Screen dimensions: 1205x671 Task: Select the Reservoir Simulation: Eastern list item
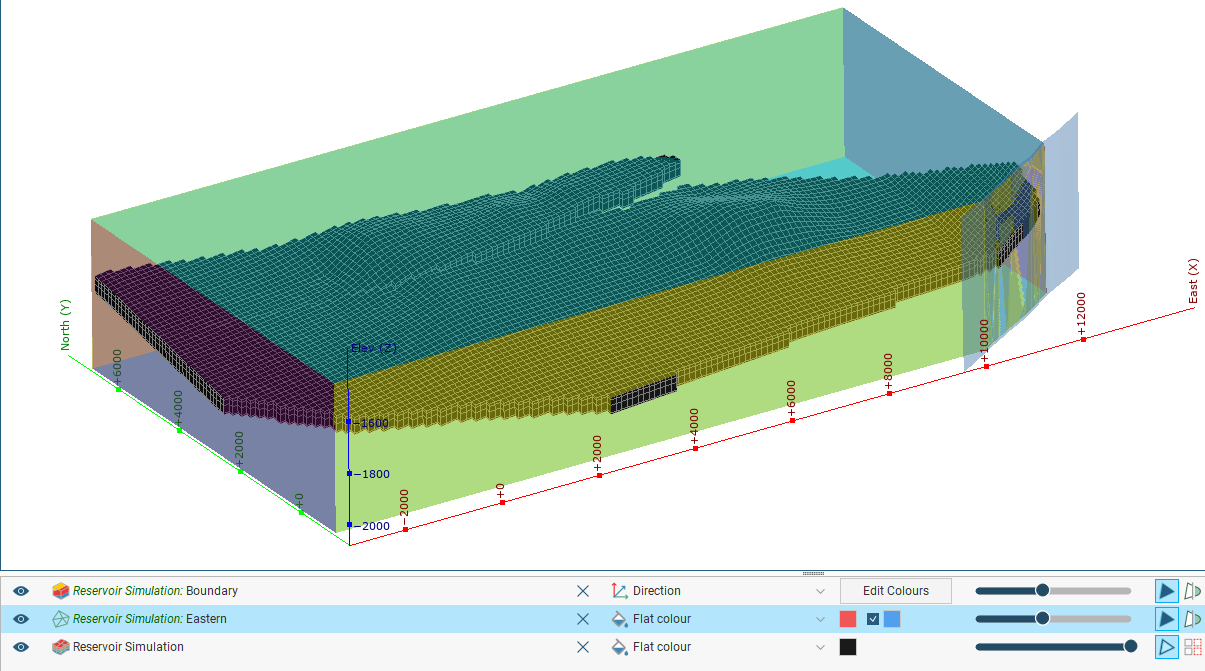tap(150, 619)
